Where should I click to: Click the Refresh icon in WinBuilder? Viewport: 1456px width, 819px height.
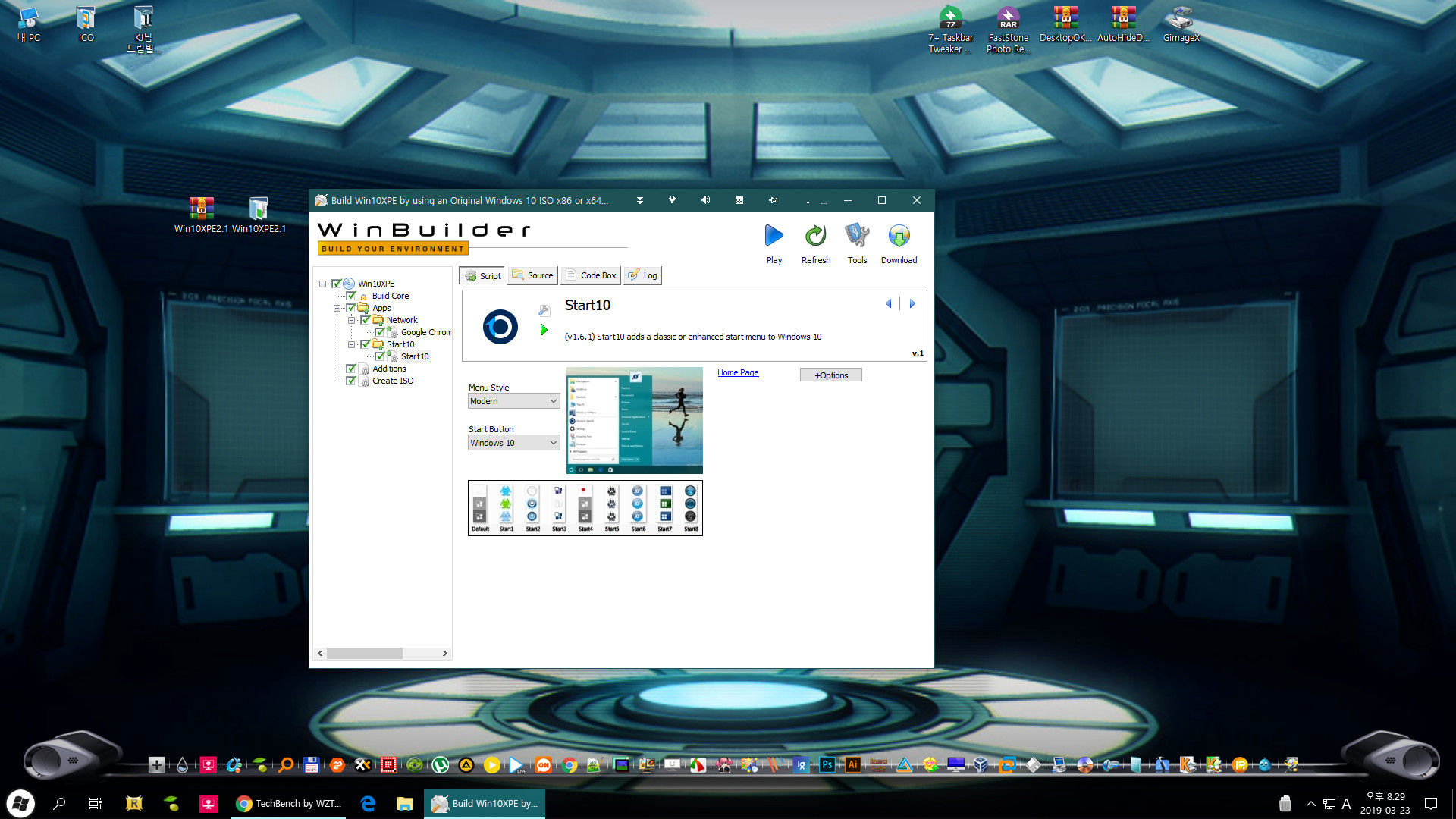[x=815, y=237]
